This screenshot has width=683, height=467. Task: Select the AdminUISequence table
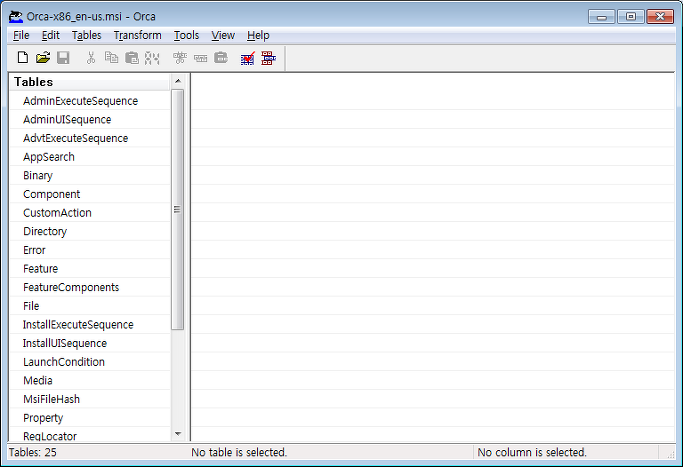point(90,120)
